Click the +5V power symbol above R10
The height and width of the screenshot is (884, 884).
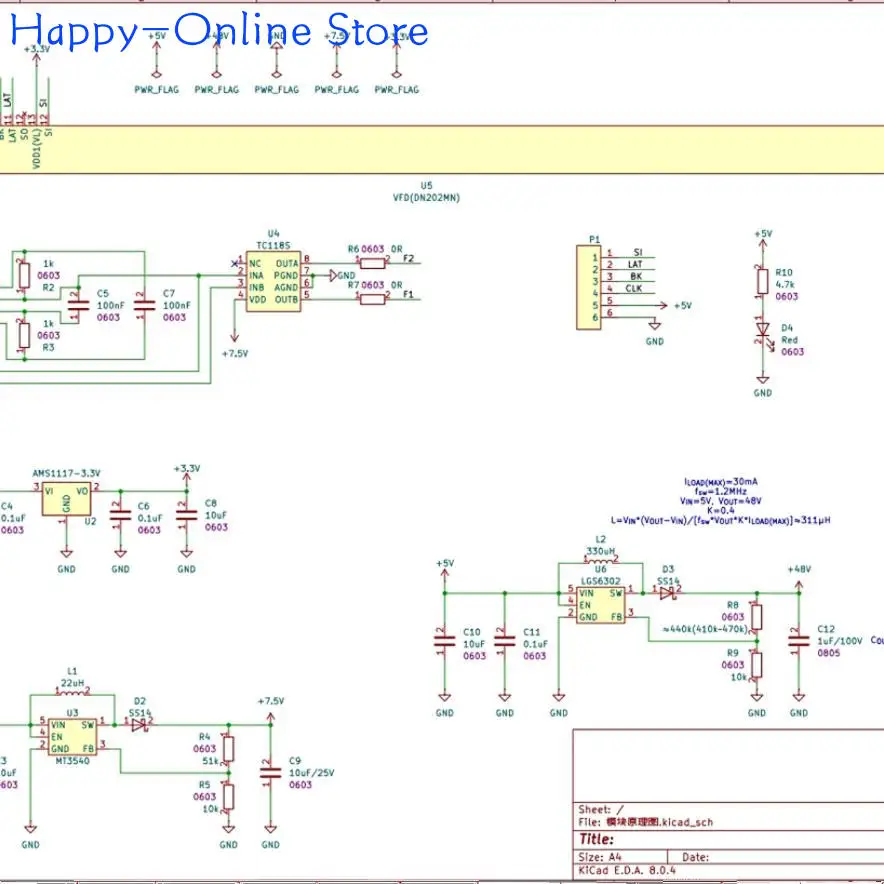[x=763, y=241]
